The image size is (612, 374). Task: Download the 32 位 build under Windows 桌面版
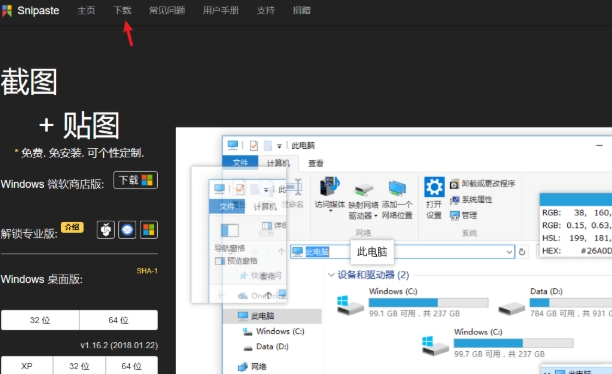tap(40, 320)
